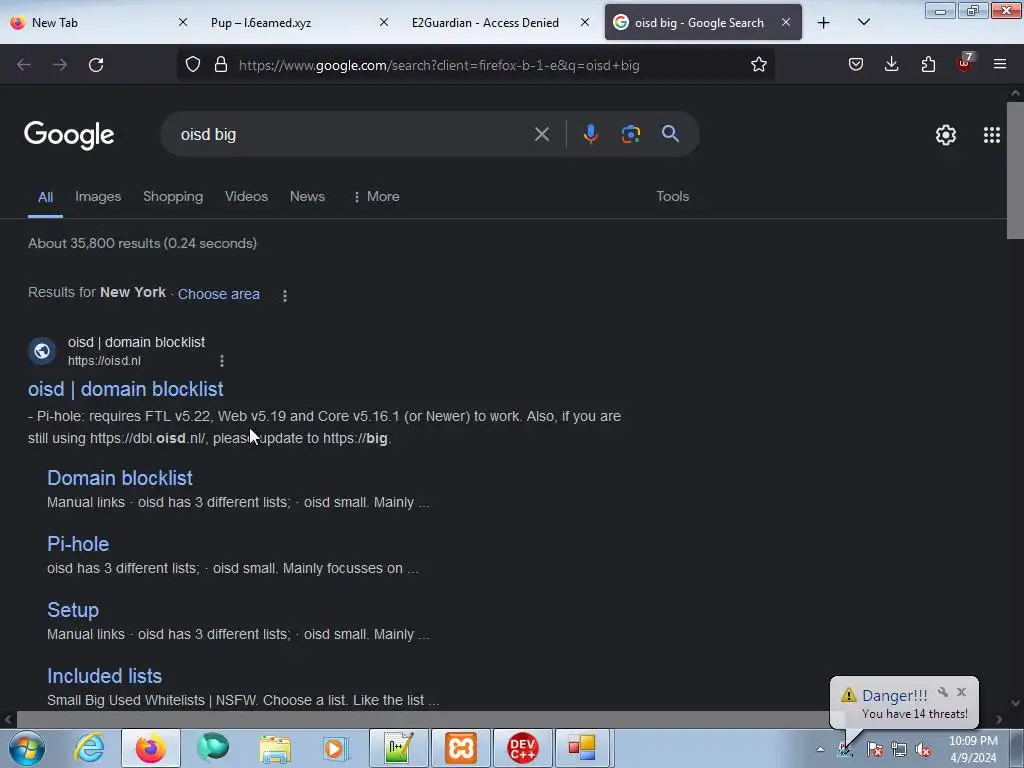Click the Choose area link
This screenshot has height=768, width=1024.
coord(219,294)
